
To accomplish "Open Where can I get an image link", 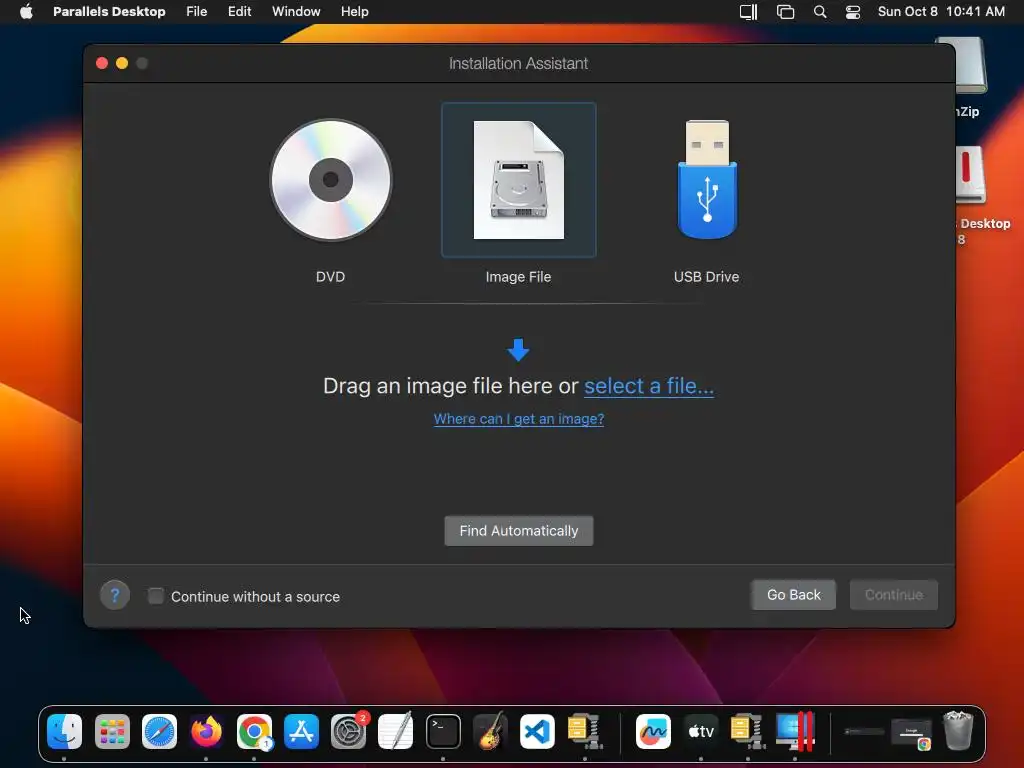I will pyautogui.click(x=519, y=419).
